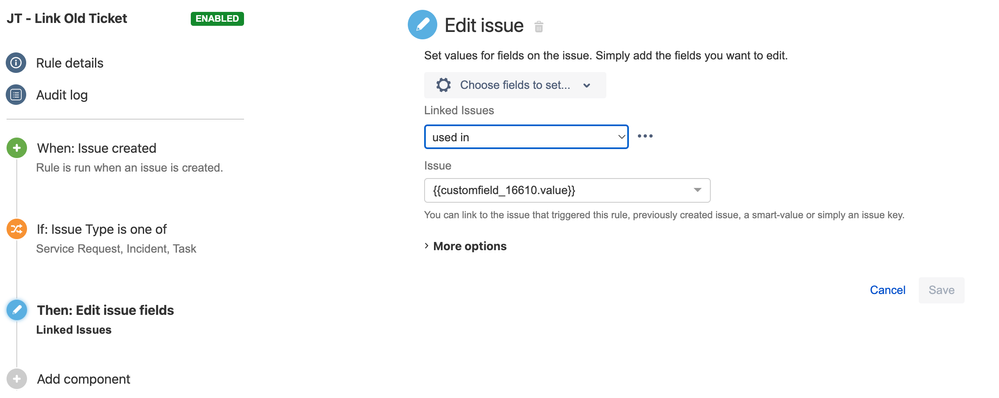Viewport: 999px width, 398px height.
Task: Select the orange condition shuffle icon
Action: pyautogui.click(x=16, y=229)
